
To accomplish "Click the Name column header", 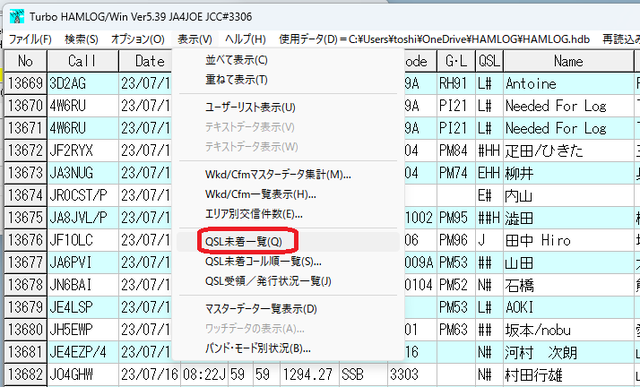I will 568,61.
